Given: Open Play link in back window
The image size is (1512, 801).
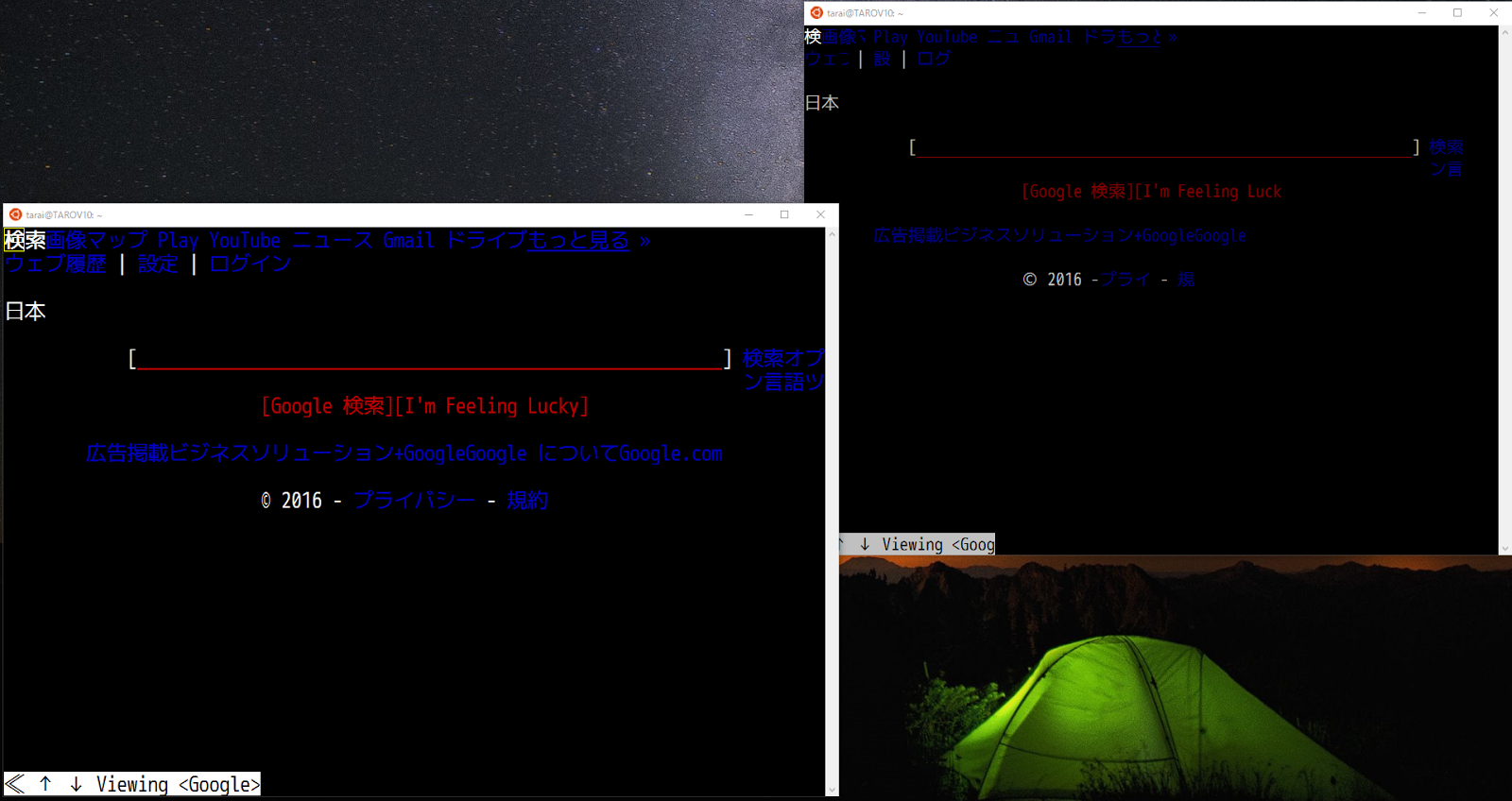Looking at the screenshot, I should coord(890,37).
